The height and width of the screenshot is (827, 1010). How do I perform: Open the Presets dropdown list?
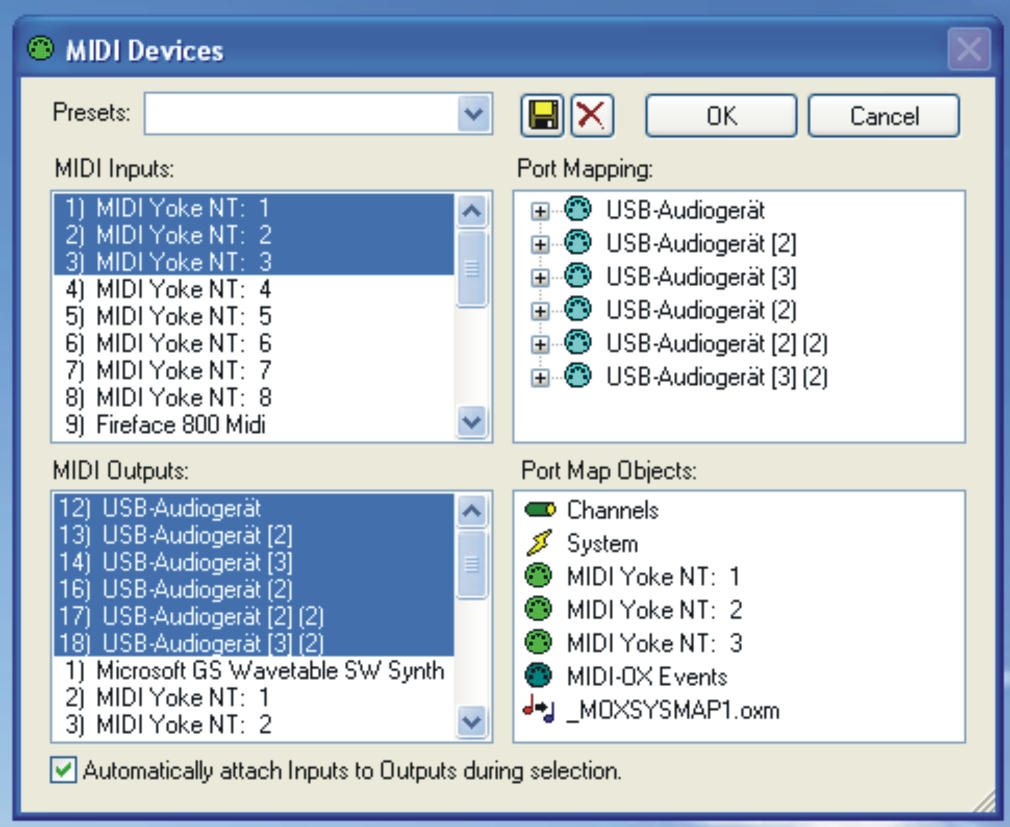pos(474,114)
